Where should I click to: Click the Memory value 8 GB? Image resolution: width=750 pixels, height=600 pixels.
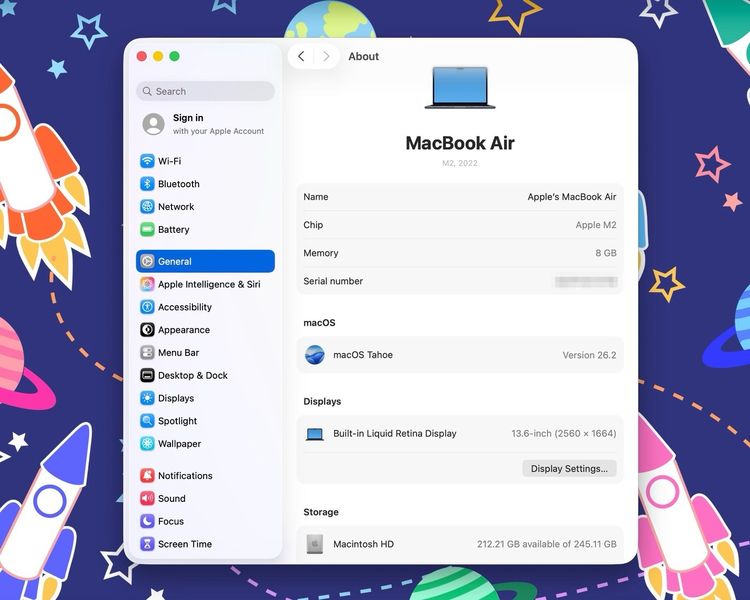pyautogui.click(x=606, y=253)
